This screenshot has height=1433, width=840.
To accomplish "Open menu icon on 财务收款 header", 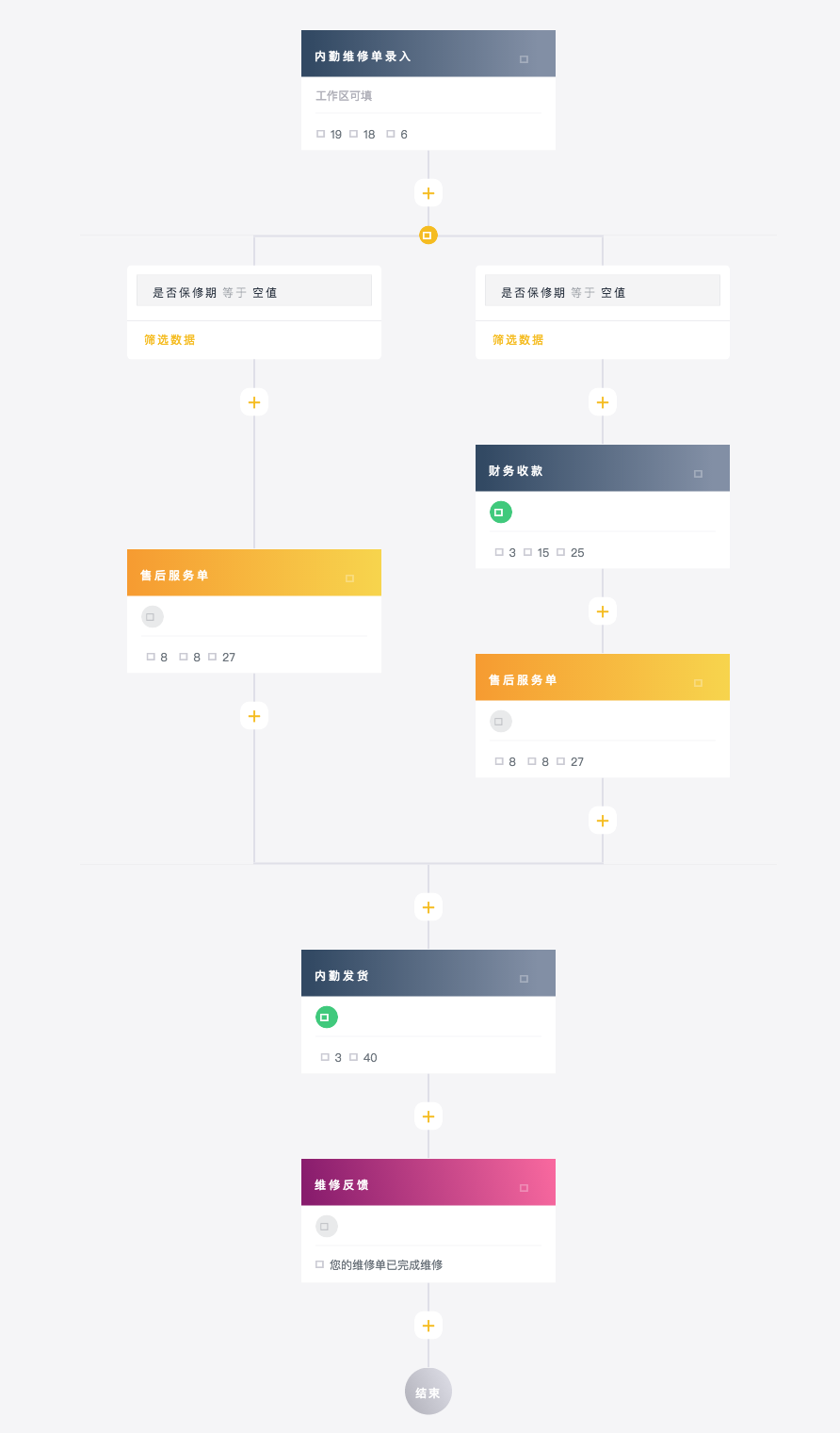I will point(699,474).
